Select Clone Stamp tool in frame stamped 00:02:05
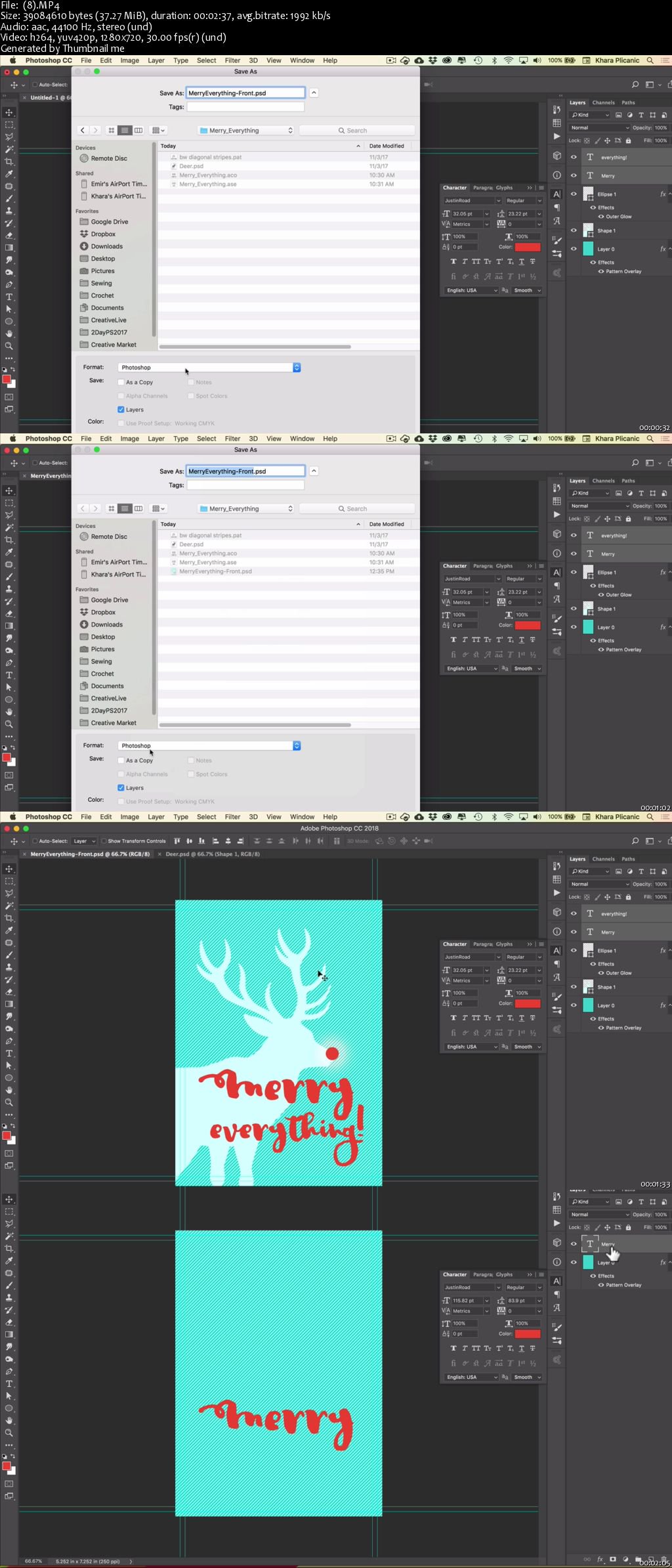This screenshot has height=1568, width=672. tap(9, 1297)
